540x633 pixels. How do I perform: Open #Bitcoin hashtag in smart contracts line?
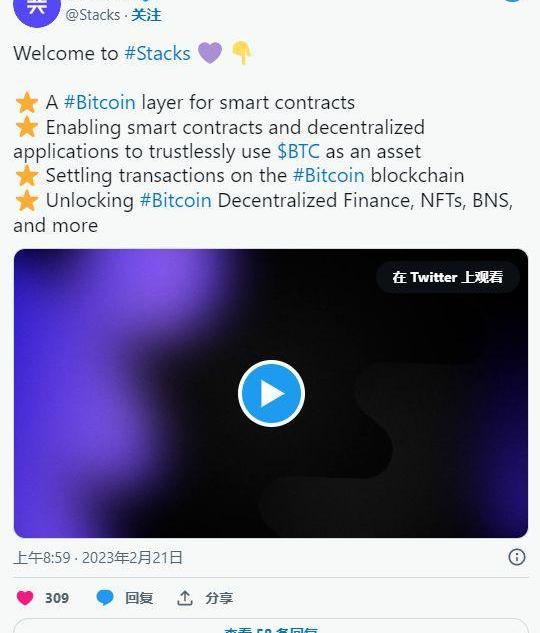pos(100,102)
